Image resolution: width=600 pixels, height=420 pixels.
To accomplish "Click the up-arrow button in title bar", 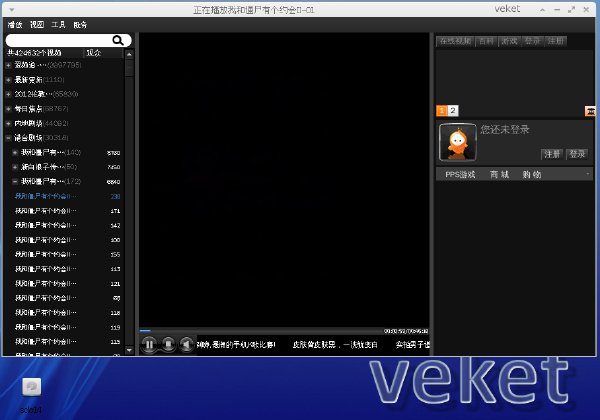I will 543,10.
